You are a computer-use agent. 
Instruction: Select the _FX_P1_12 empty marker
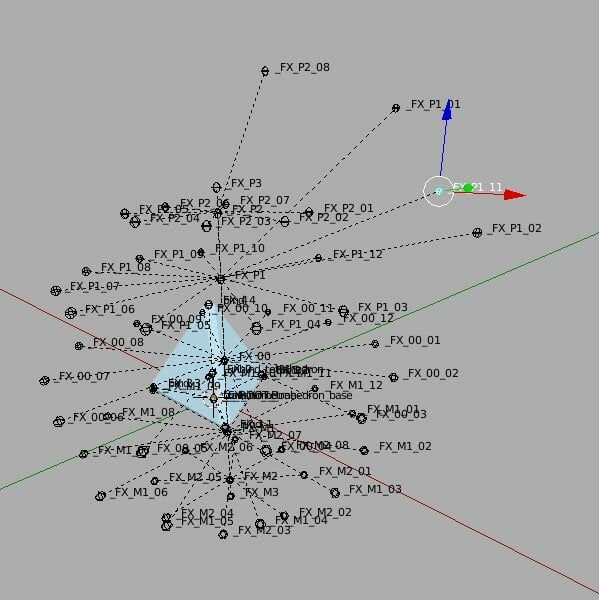tap(318, 258)
